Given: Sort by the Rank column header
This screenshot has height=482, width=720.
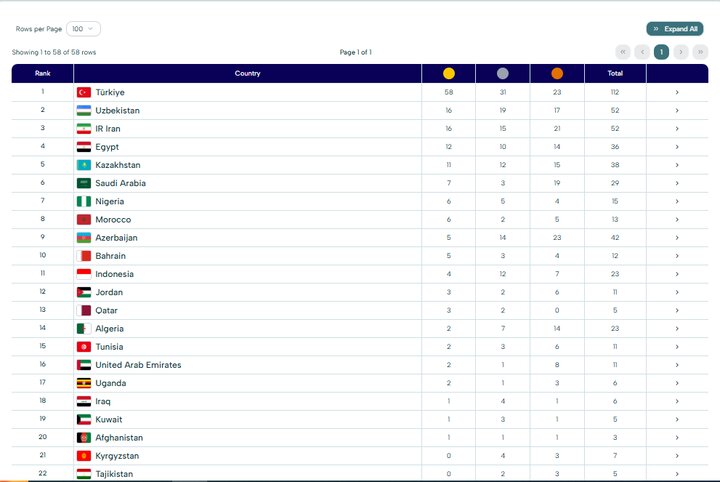Looking at the screenshot, I should (x=42, y=73).
